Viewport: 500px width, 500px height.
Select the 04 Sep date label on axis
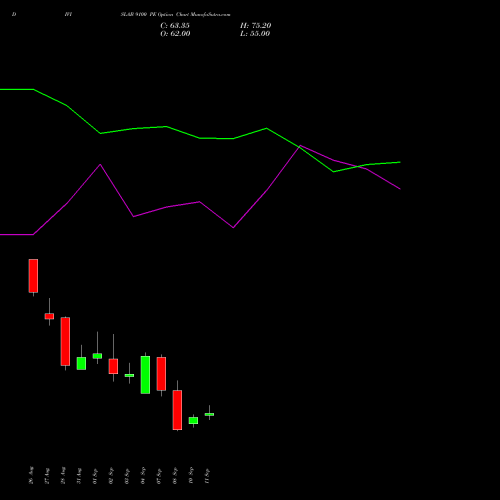(x=143, y=476)
